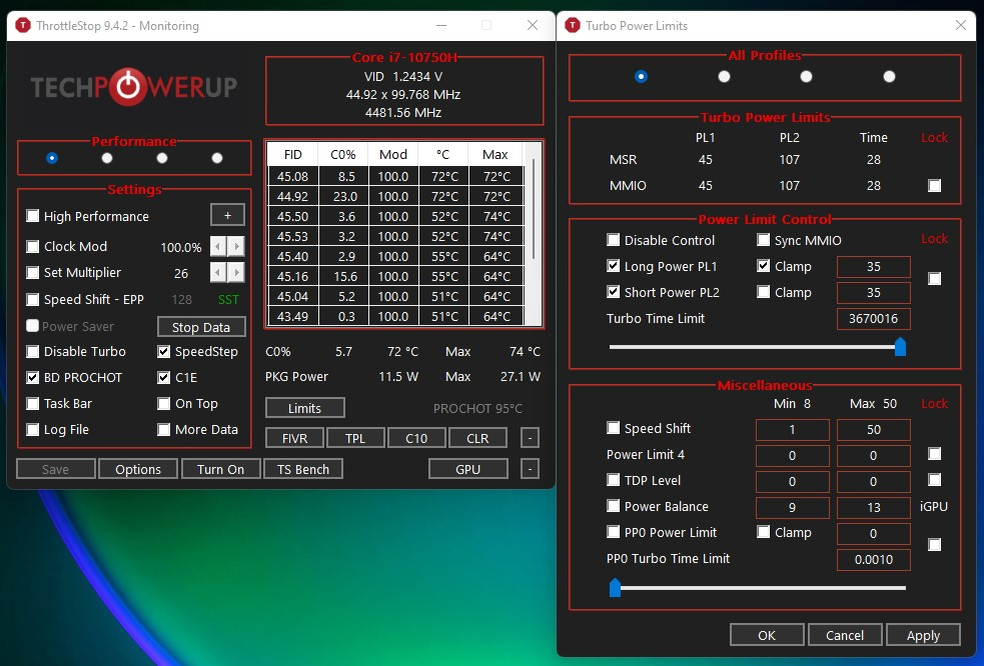The height and width of the screenshot is (666, 984).
Task: Open the C10 states window
Action: [416, 438]
